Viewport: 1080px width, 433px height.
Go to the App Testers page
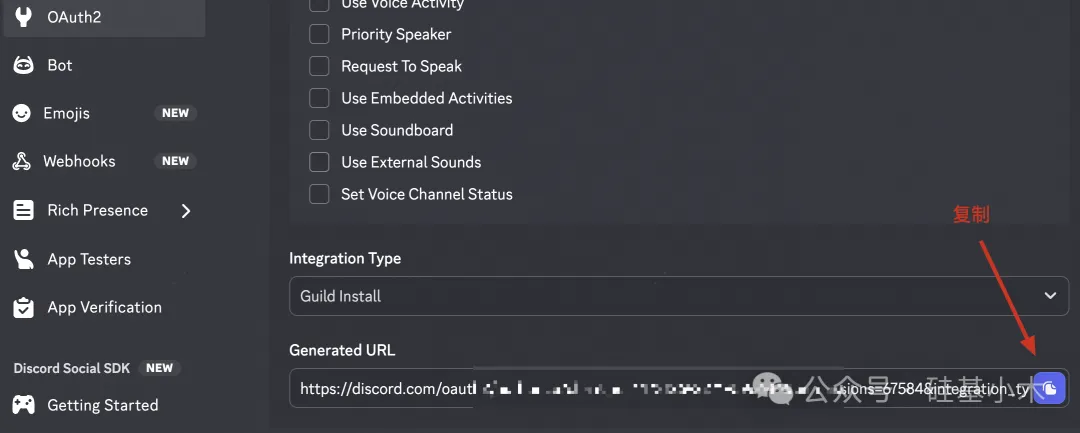[89, 259]
